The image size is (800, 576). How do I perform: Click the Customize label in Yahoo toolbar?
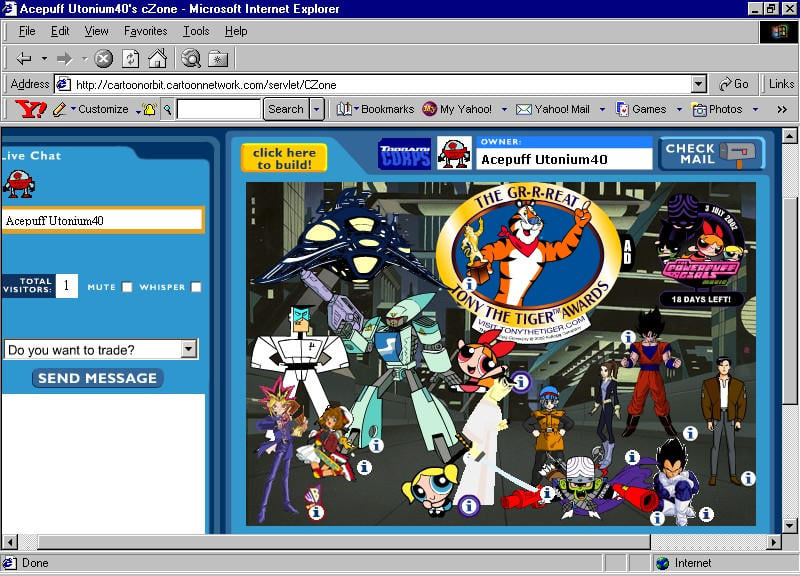tap(103, 109)
